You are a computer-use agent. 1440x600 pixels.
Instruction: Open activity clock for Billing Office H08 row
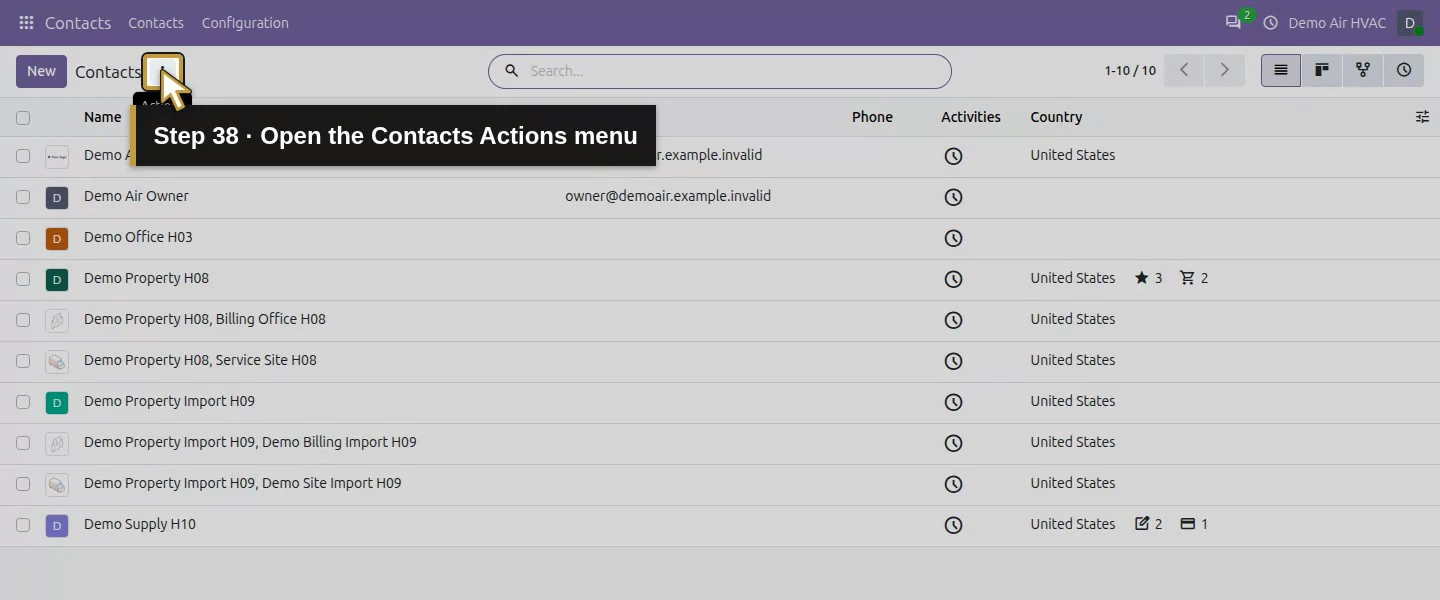tap(954, 320)
